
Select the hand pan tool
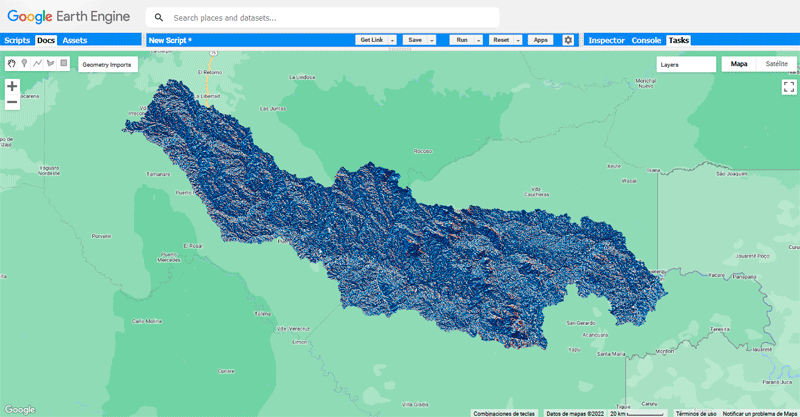(12, 64)
